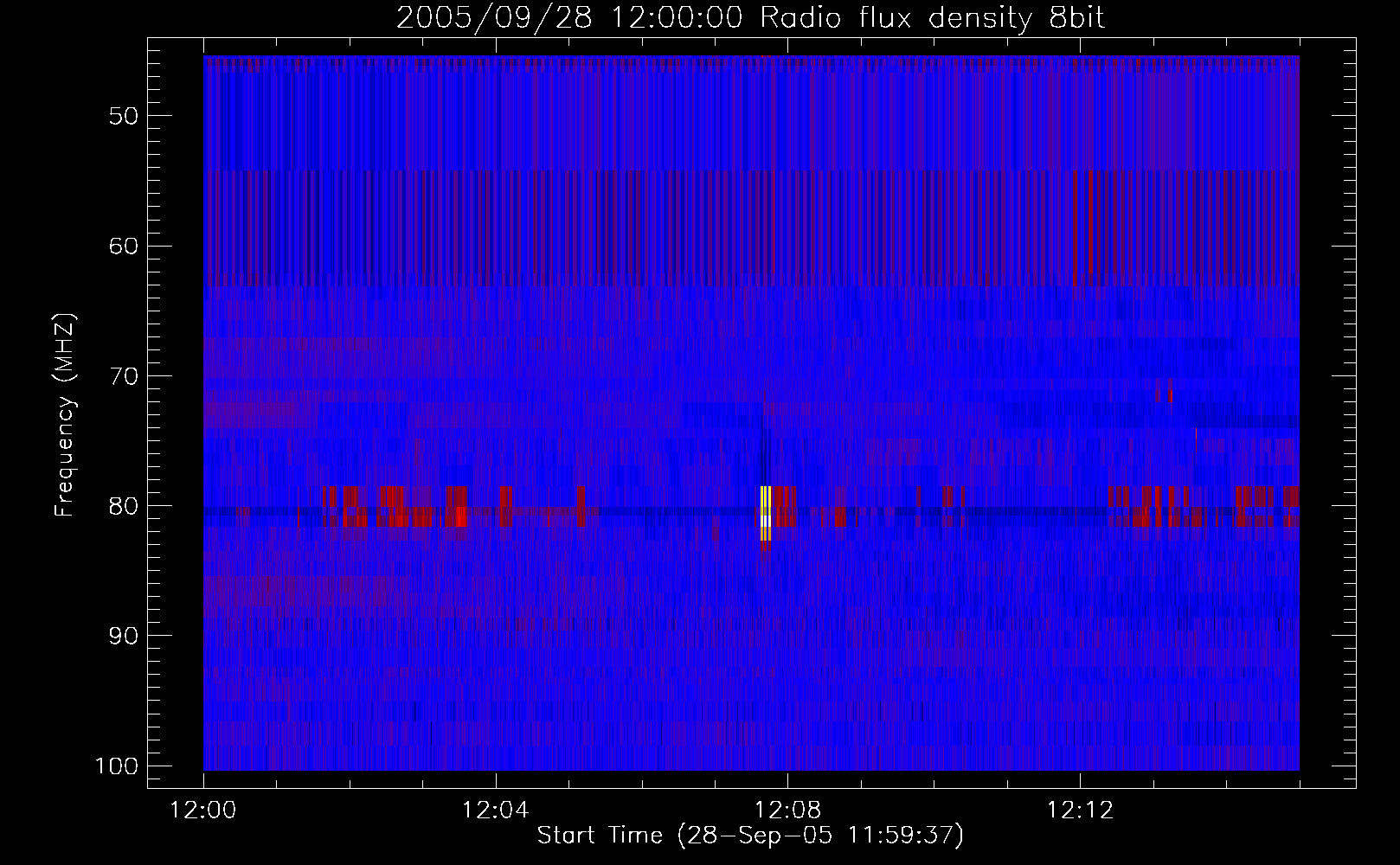Select the '60' frequency axis label
Screen dimensions: 1400x865
(x=124, y=246)
